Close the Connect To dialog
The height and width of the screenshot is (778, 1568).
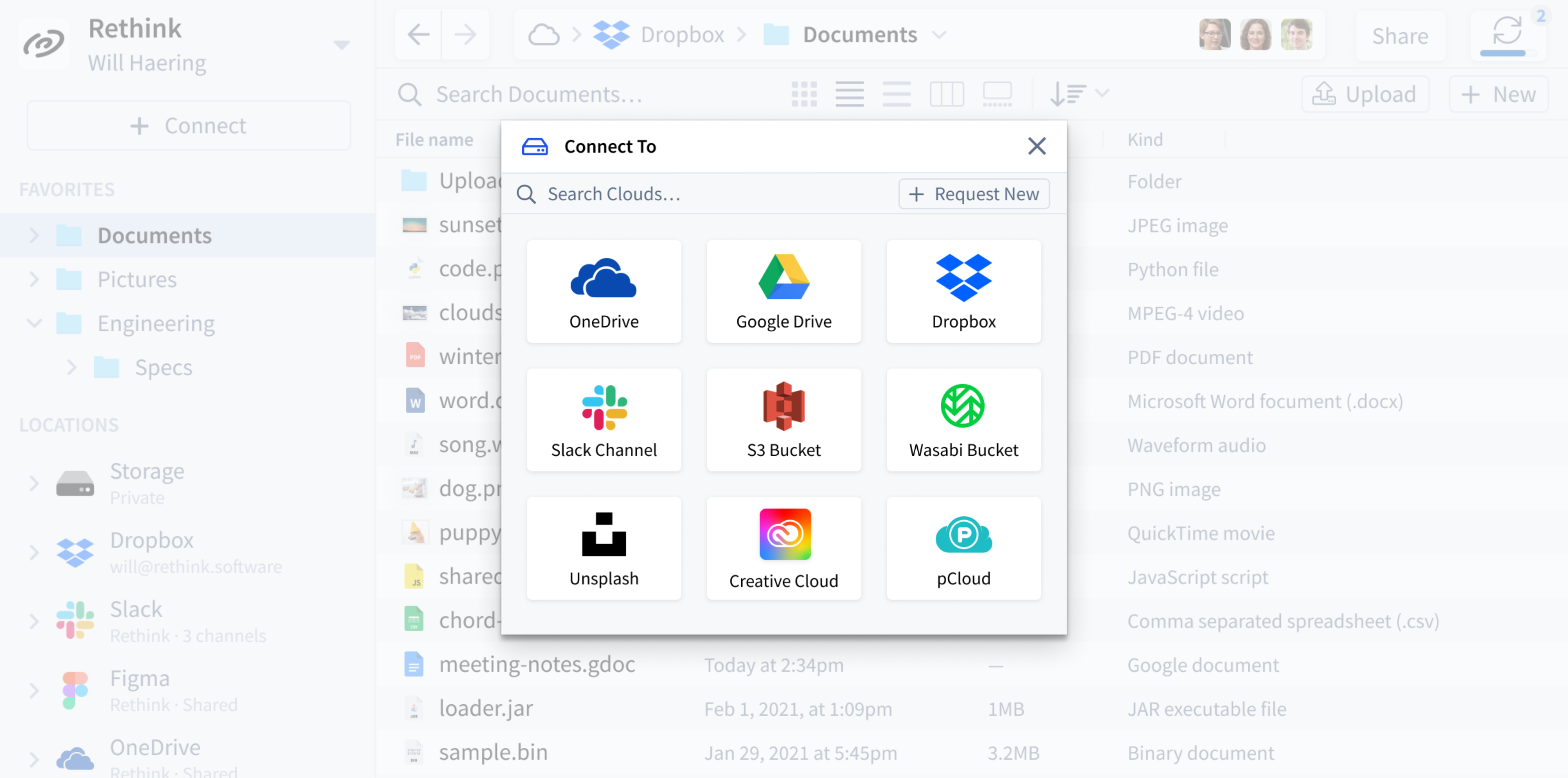pos(1036,146)
